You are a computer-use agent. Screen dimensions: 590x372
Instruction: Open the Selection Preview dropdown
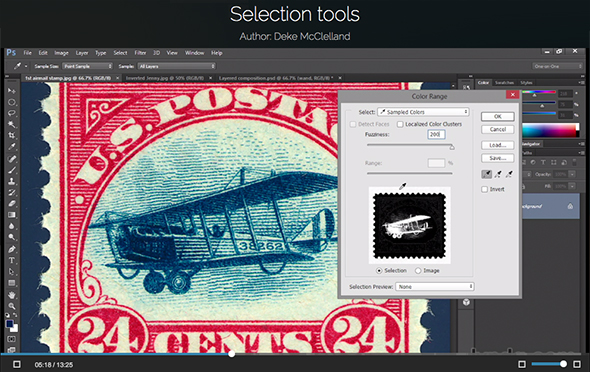pos(434,287)
